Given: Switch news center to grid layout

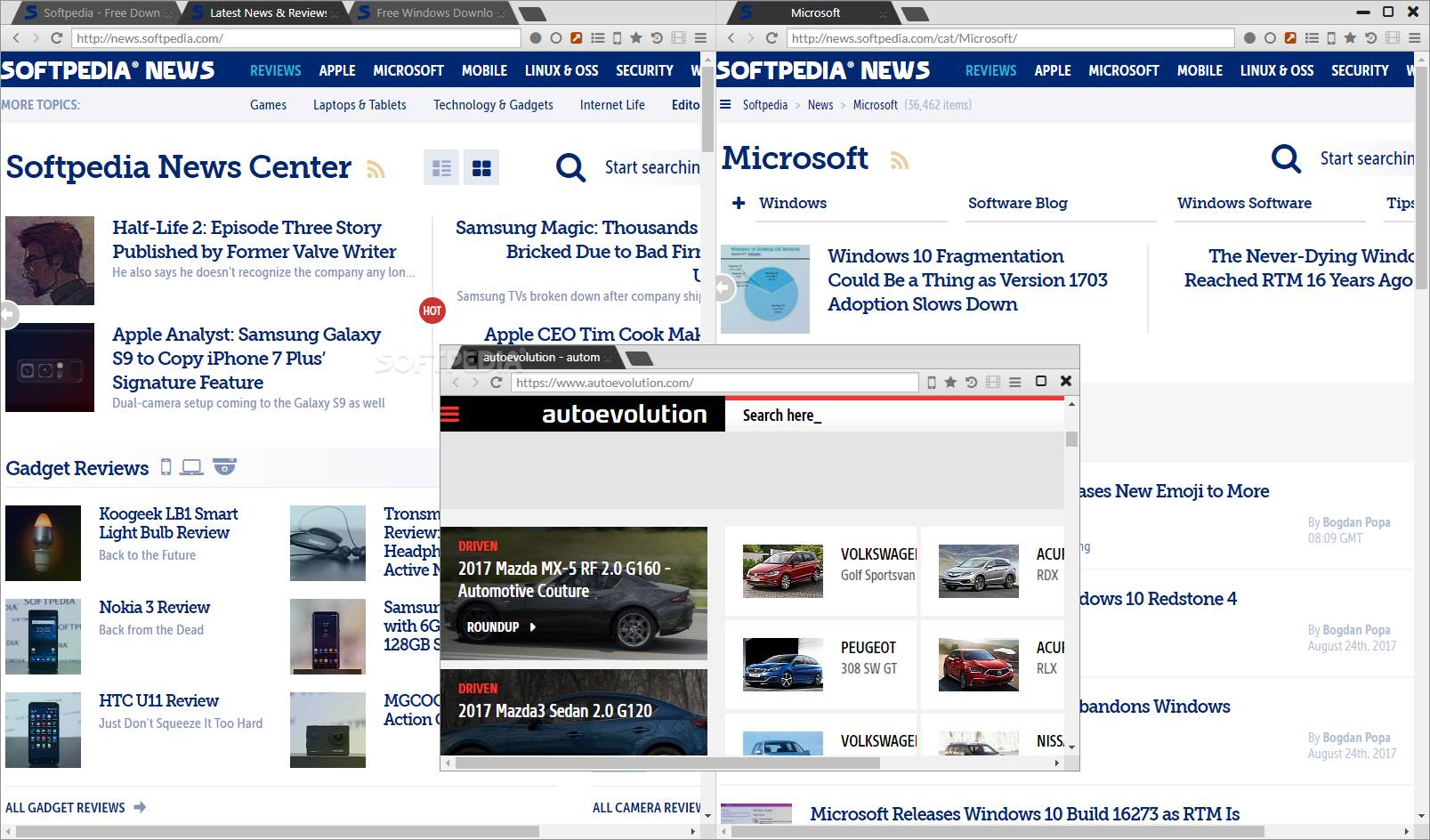Looking at the screenshot, I should pyautogui.click(x=481, y=167).
